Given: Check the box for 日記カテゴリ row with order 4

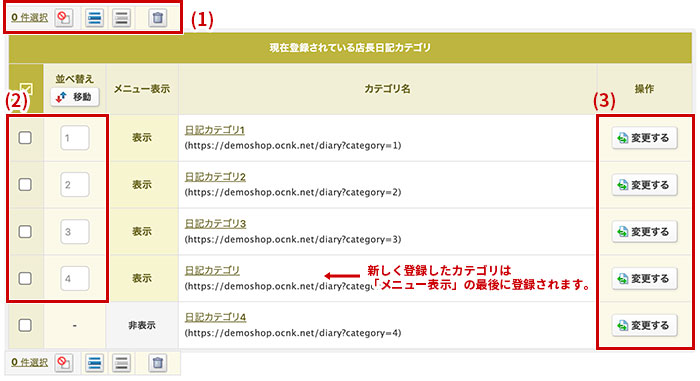Looking at the screenshot, I should coord(25,278).
